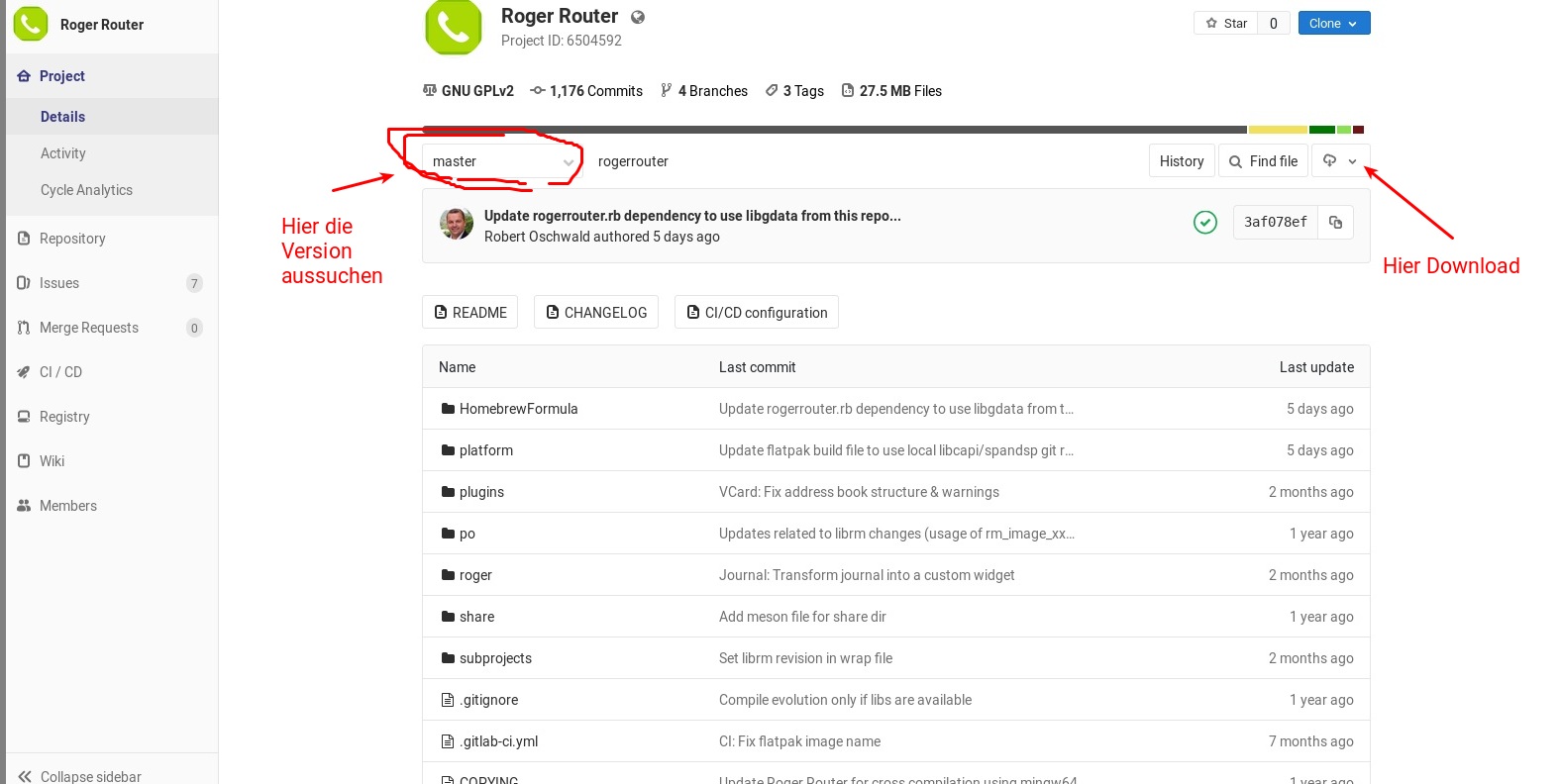Click the History button
The height and width of the screenshot is (784, 1560).
coord(1182,161)
